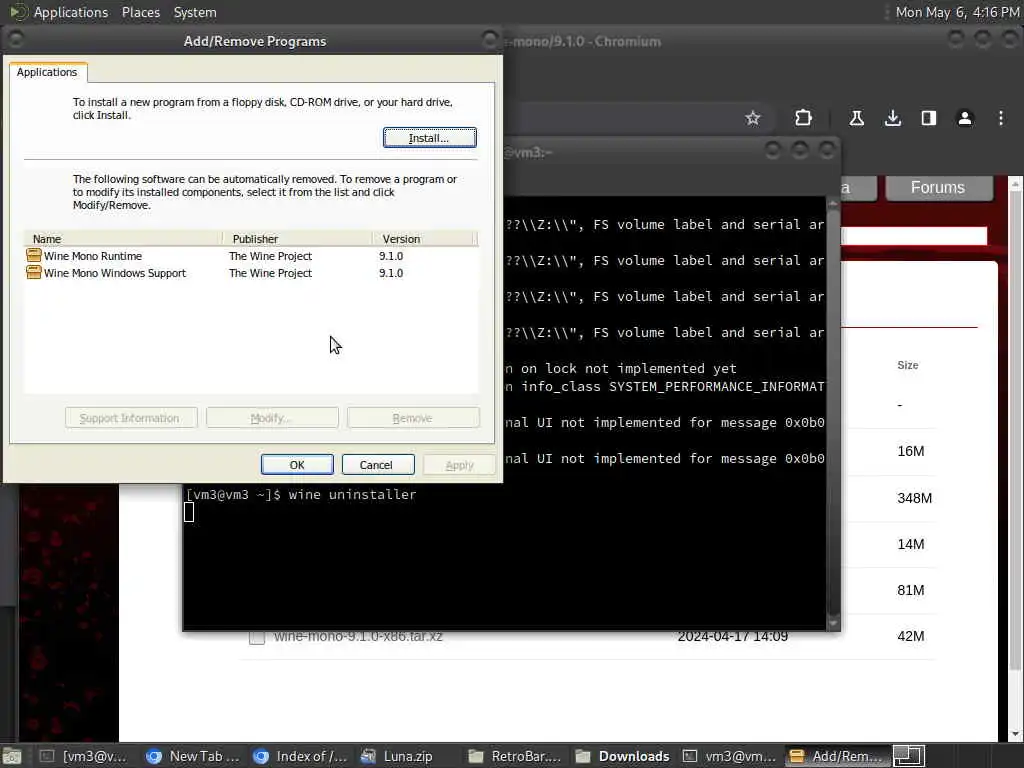Select the Wine Mono Runtime row
The width and height of the screenshot is (1024, 768).
pos(251,256)
